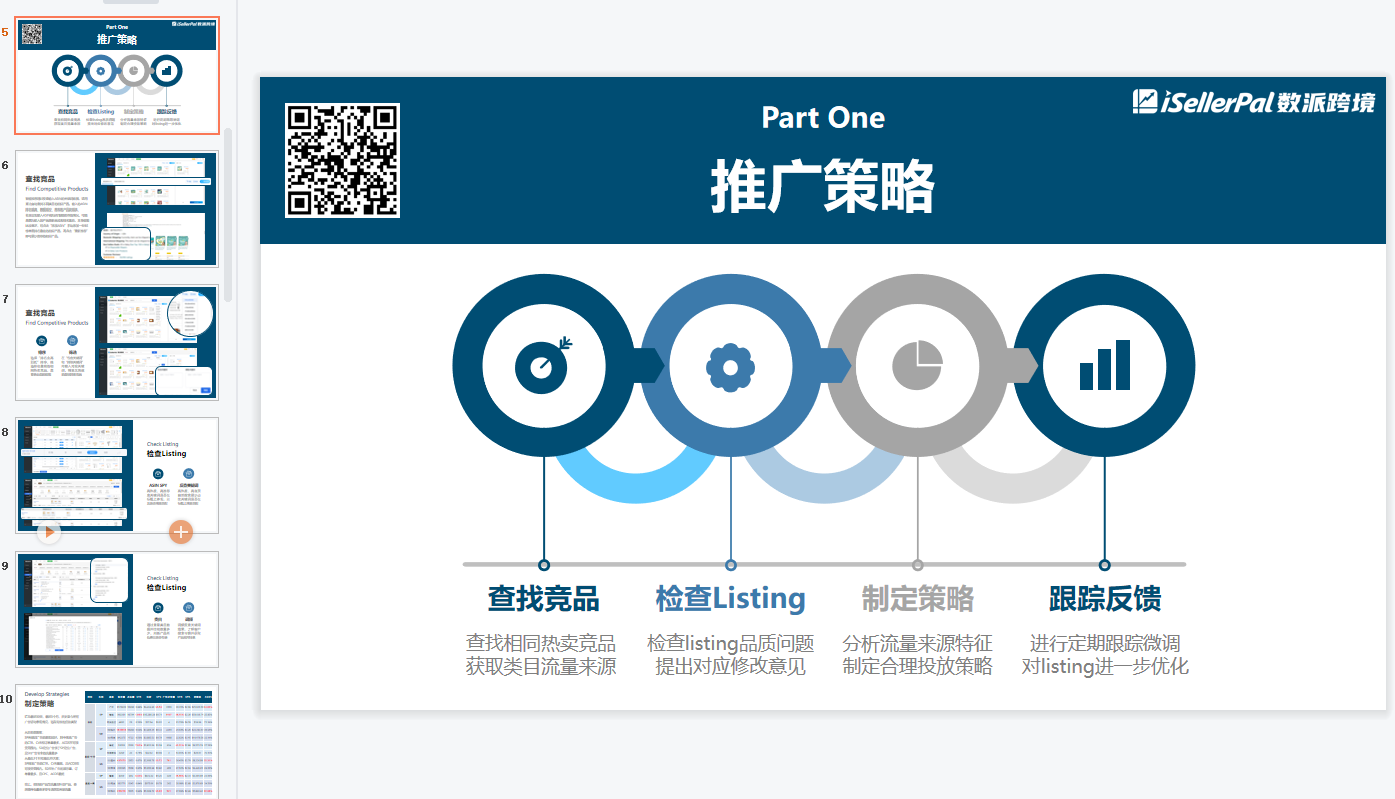Open slide 8 thumbnail 检查Listing
This screenshot has width=1395, height=799.
click(x=117, y=475)
